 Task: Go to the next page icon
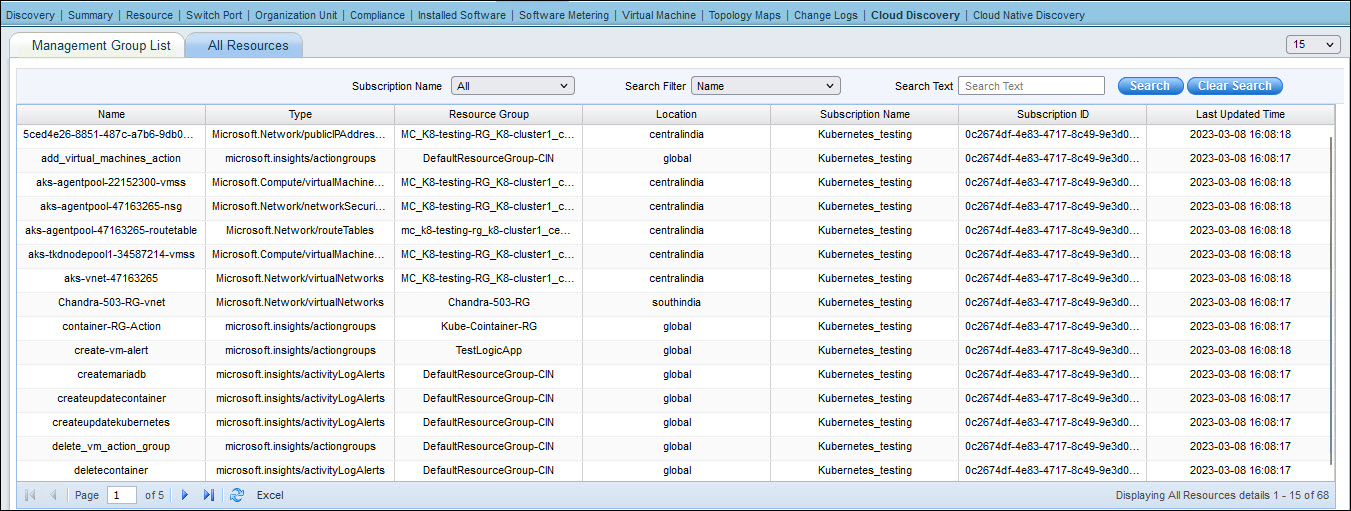185,495
